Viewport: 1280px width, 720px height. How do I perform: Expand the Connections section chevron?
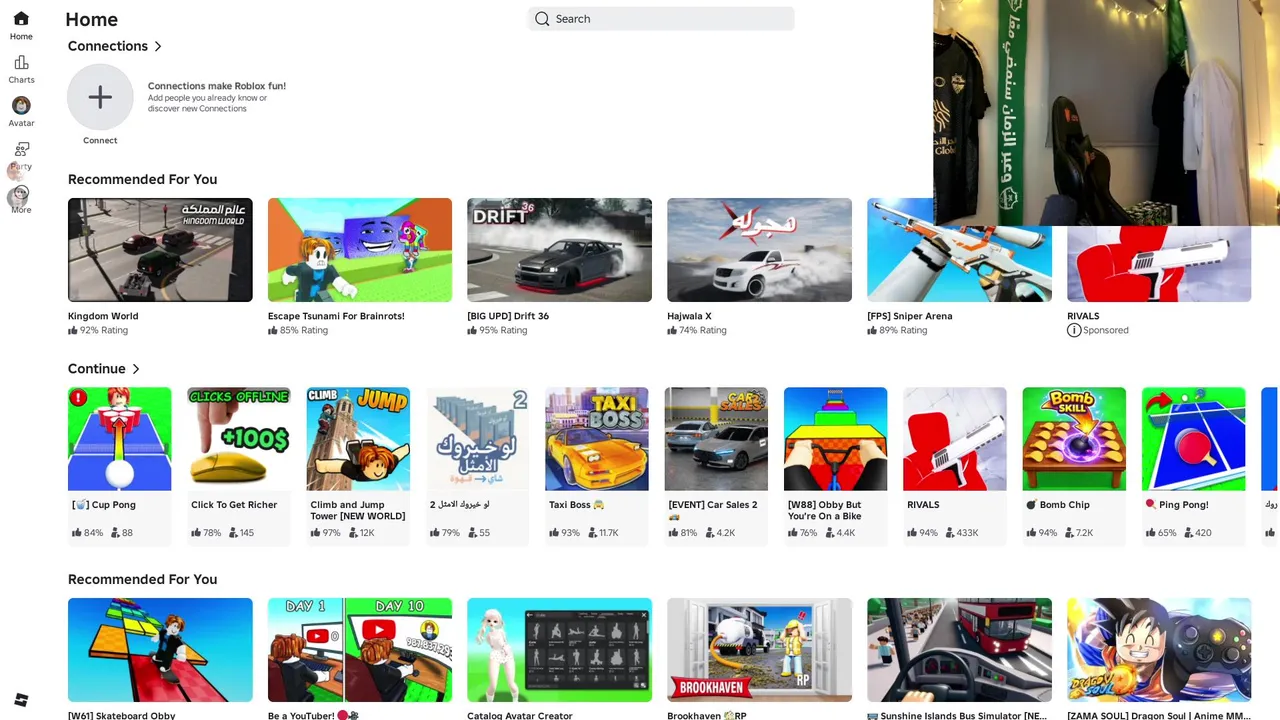[x=158, y=46]
